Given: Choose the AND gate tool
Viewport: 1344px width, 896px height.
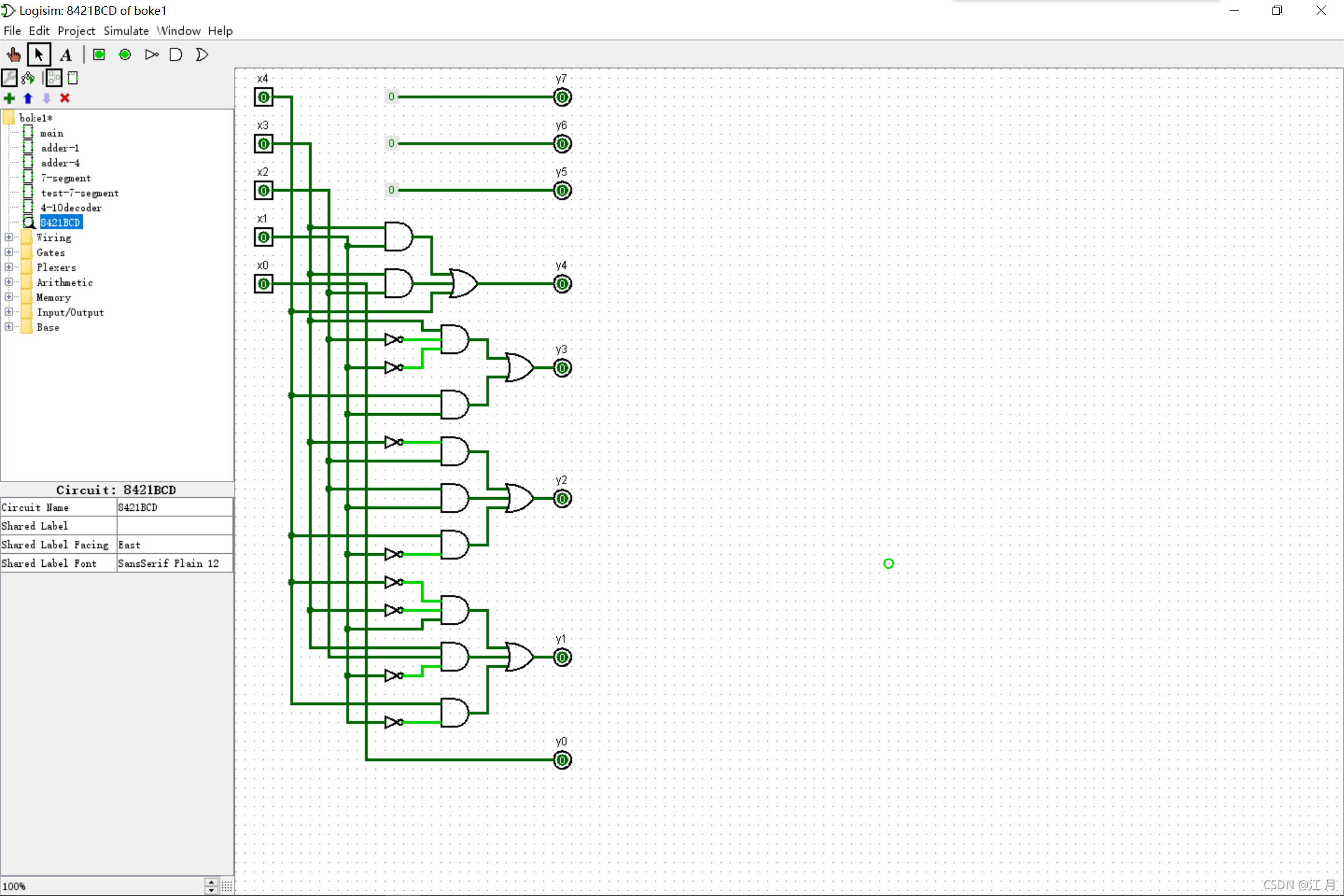Looking at the screenshot, I should click(176, 55).
